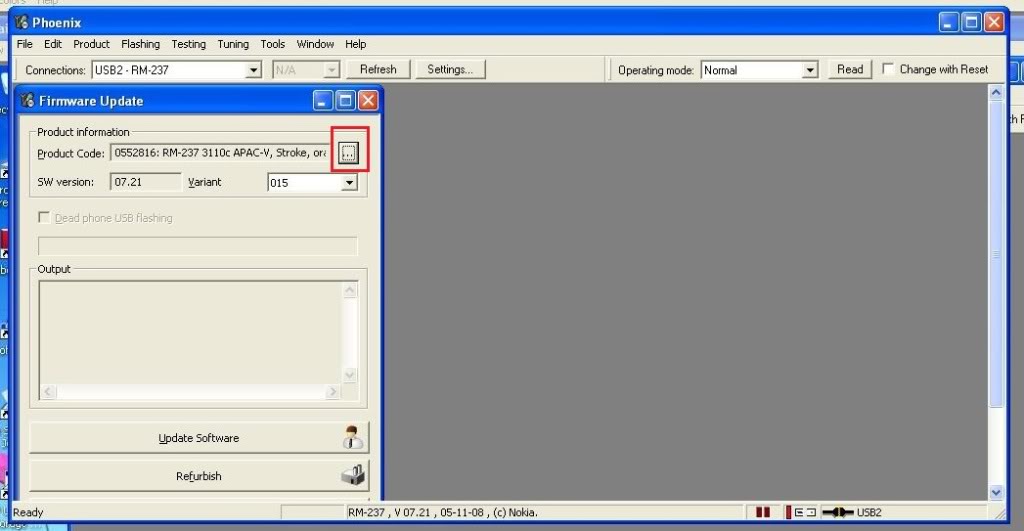Click Output horizontal scroll left arrow
This screenshot has height=531, width=1024.
pos(48,391)
